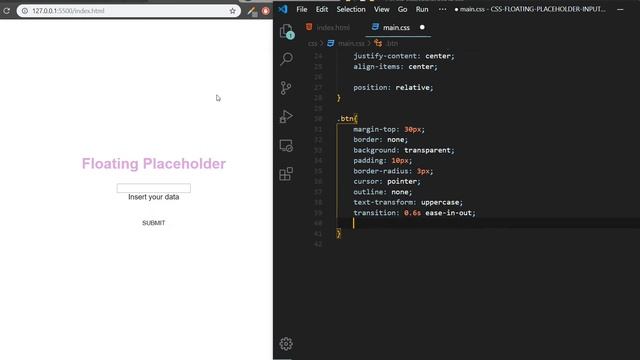
Task: Click the 'background: transparent;' line
Action: (x=404, y=150)
